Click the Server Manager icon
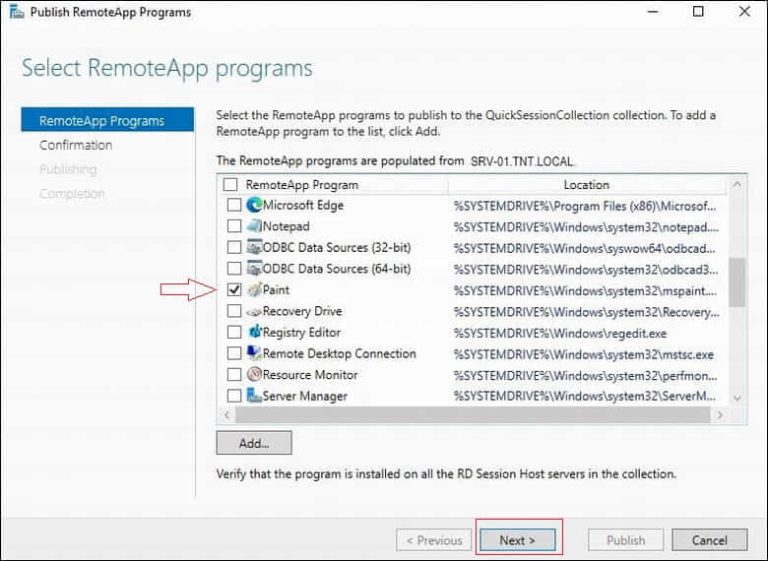This screenshot has width=768, height=561. [x=254, y=396]
